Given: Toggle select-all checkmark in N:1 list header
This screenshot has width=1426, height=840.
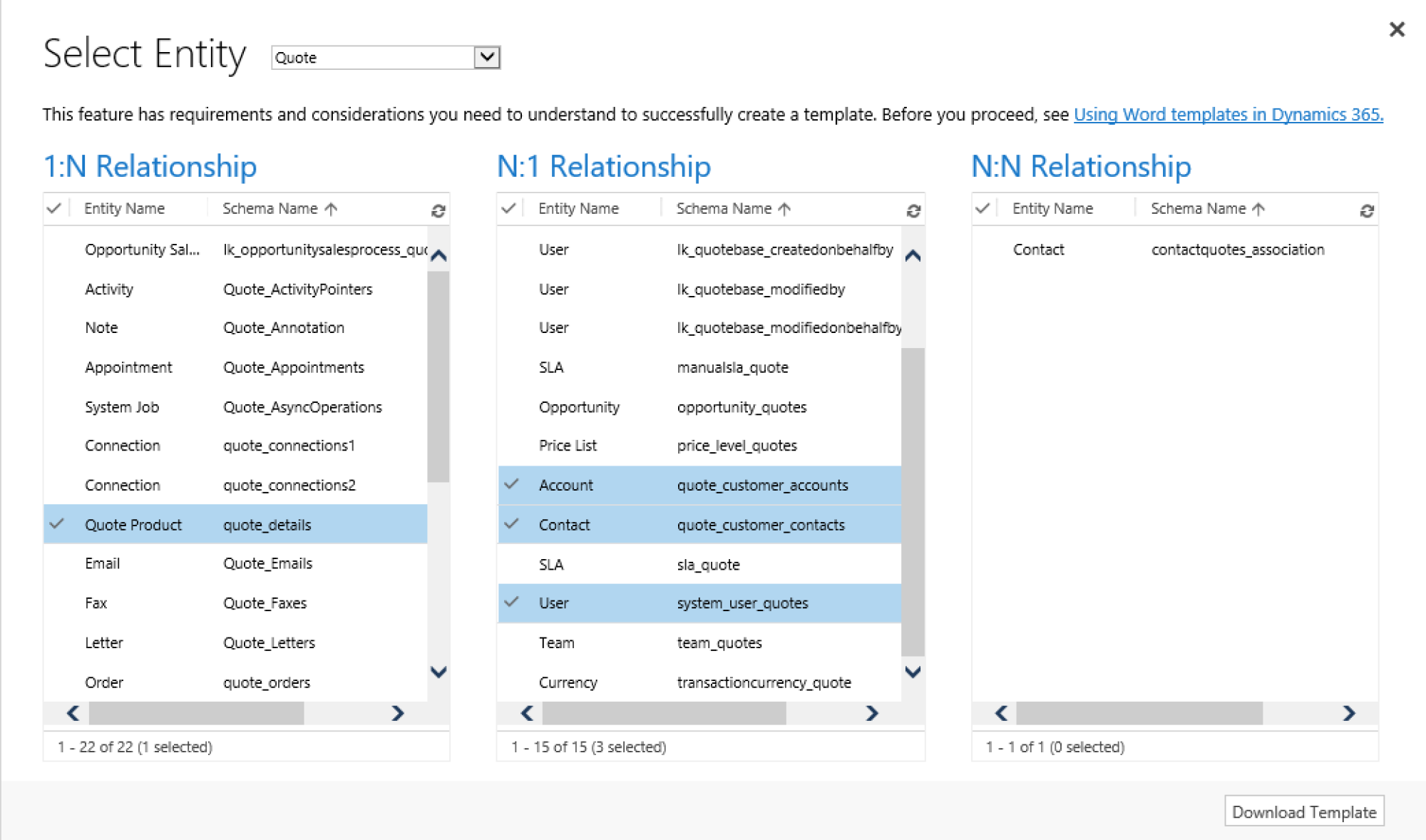Looking at the screenshot, I should click(x=508, y=208).
